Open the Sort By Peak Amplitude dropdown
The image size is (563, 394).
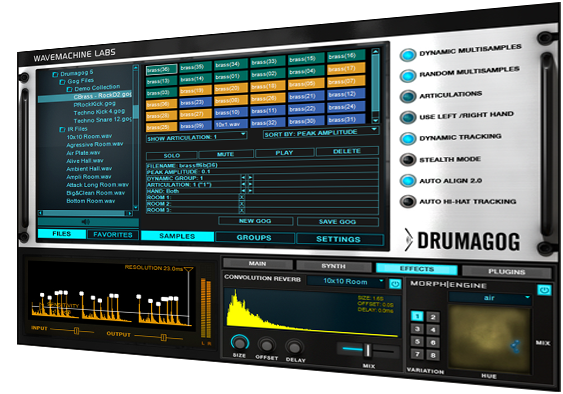coord(320,133)
